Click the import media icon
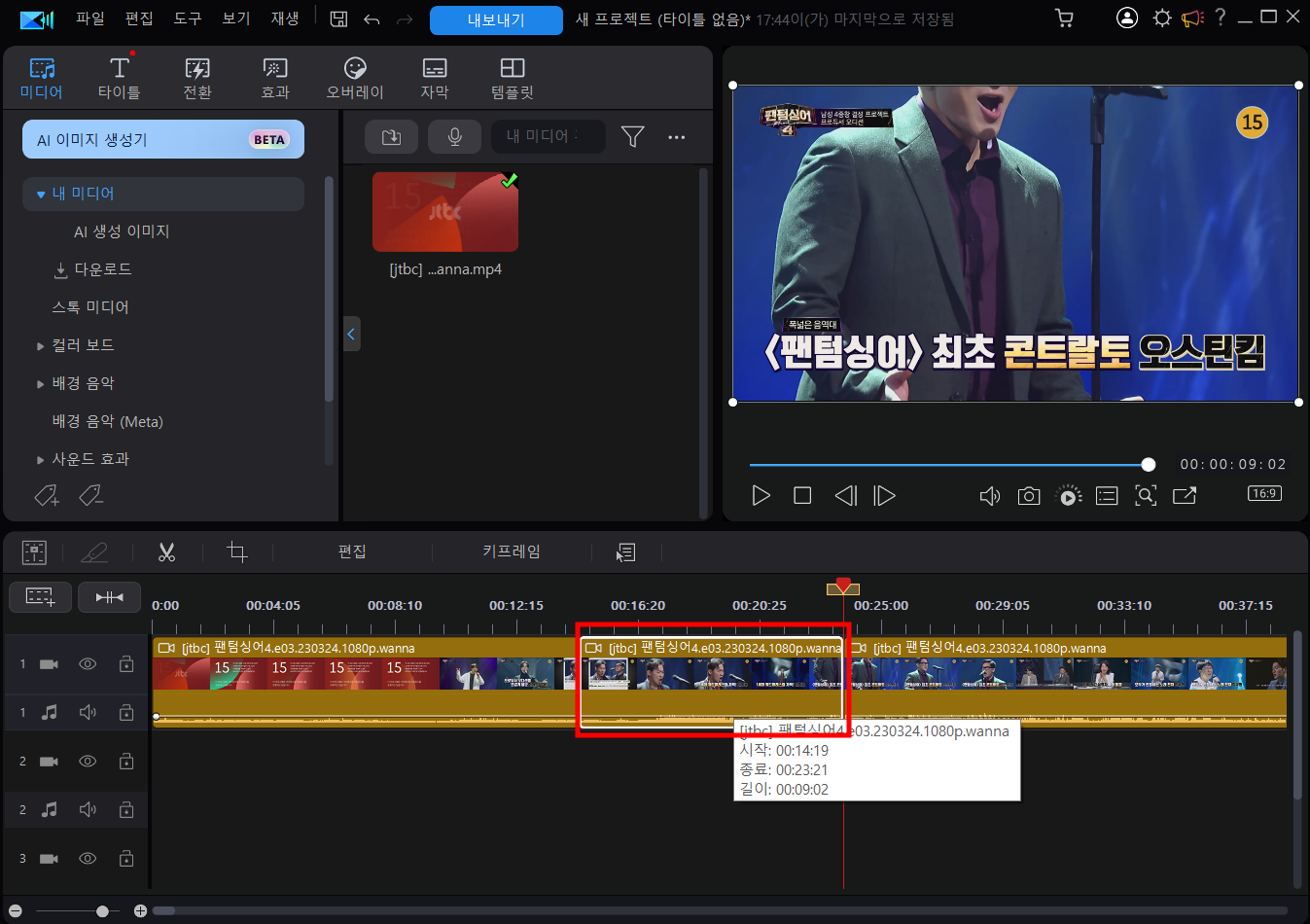 (391, 137)
